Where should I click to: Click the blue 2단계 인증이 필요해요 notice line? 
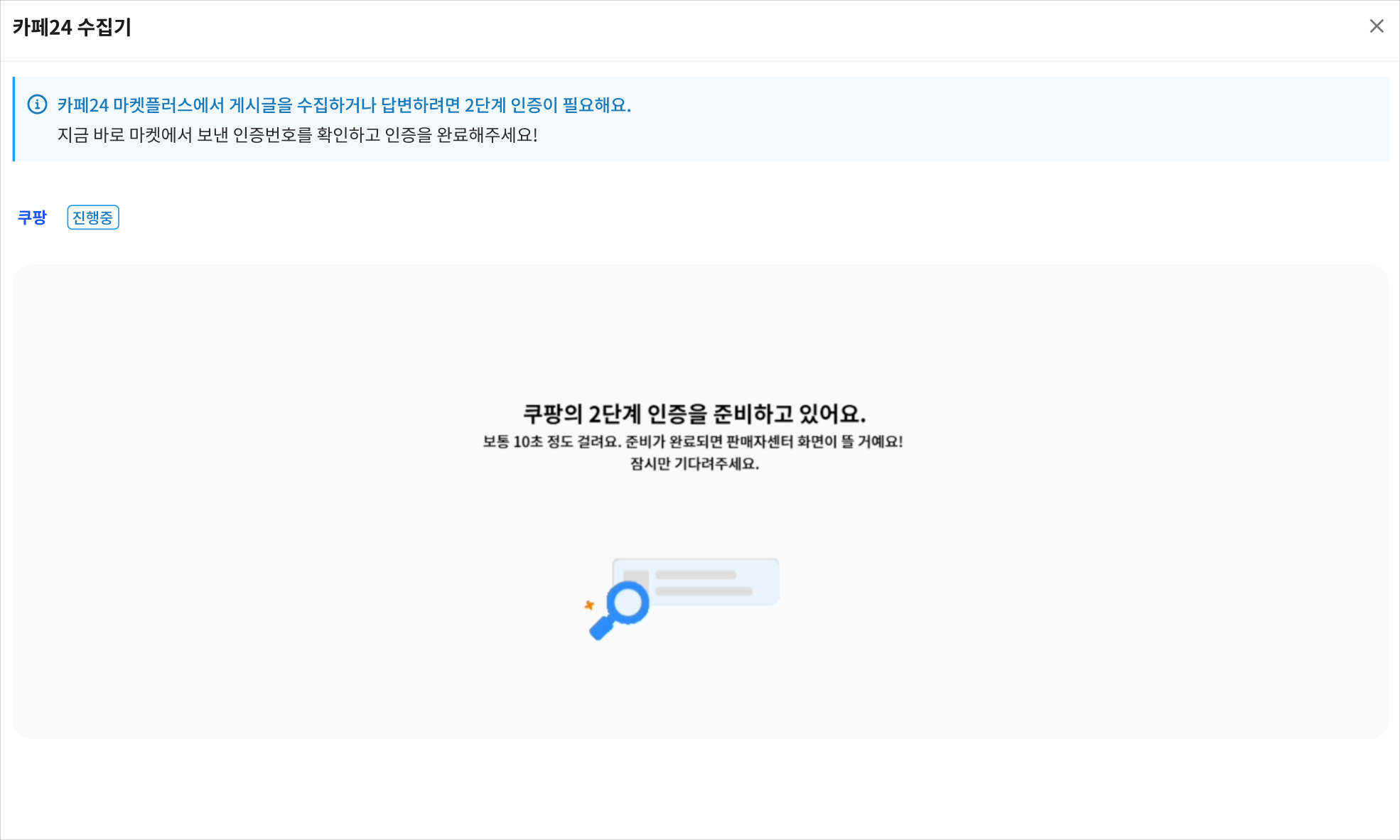point(344,105)
